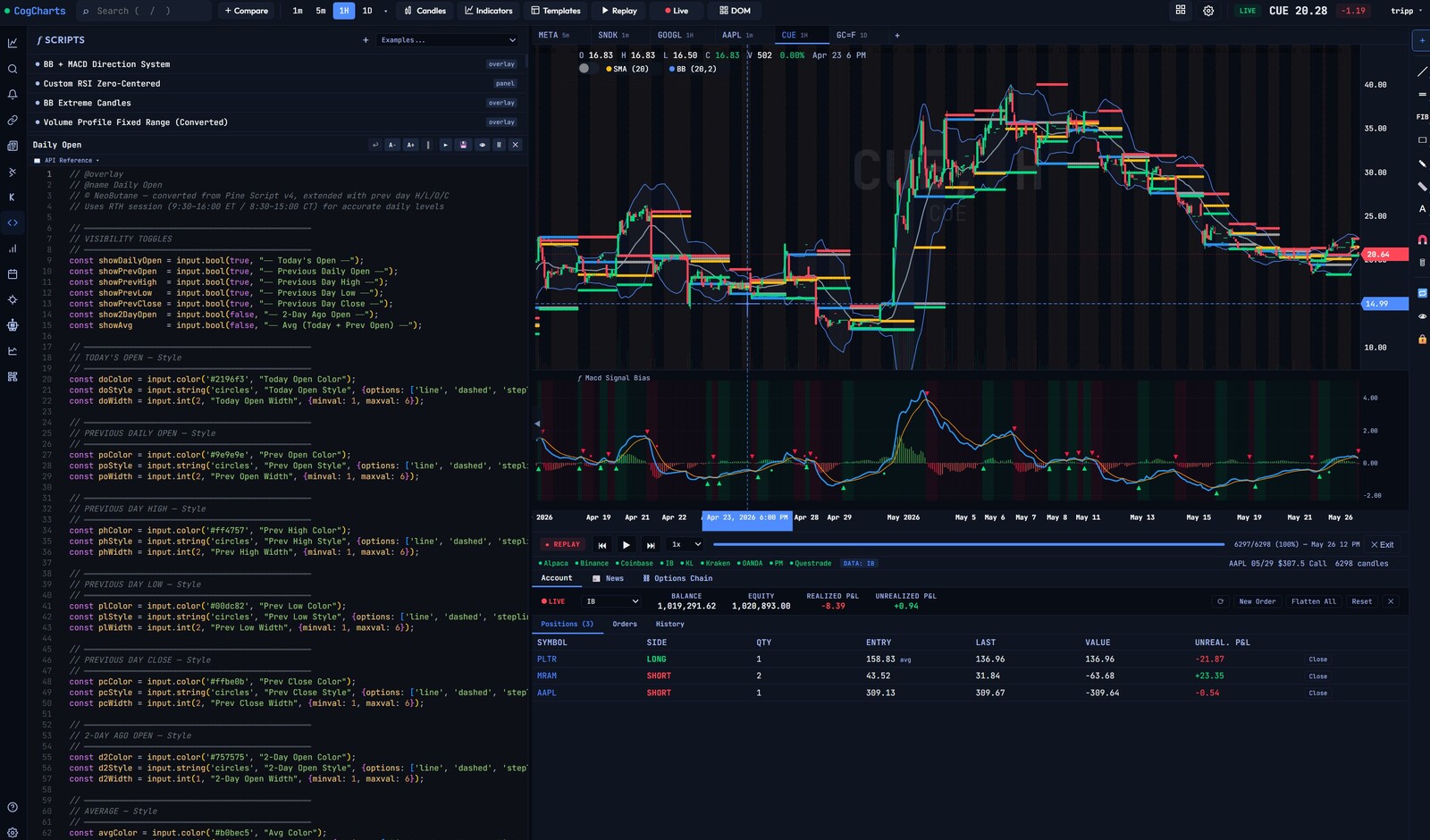Close the Daily Open script editor
Image resolution: width=1430 pixels, height=840 pixels.
515,145
